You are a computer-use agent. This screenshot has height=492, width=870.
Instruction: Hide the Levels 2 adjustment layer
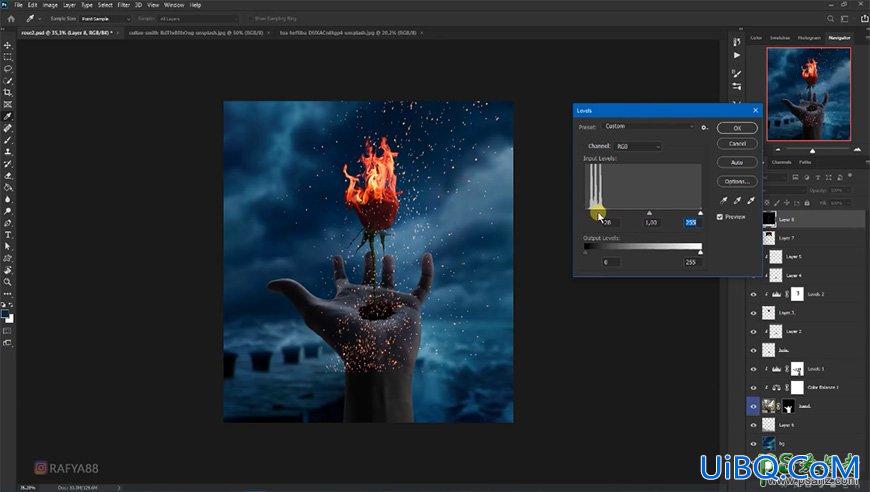coord(753,295)
